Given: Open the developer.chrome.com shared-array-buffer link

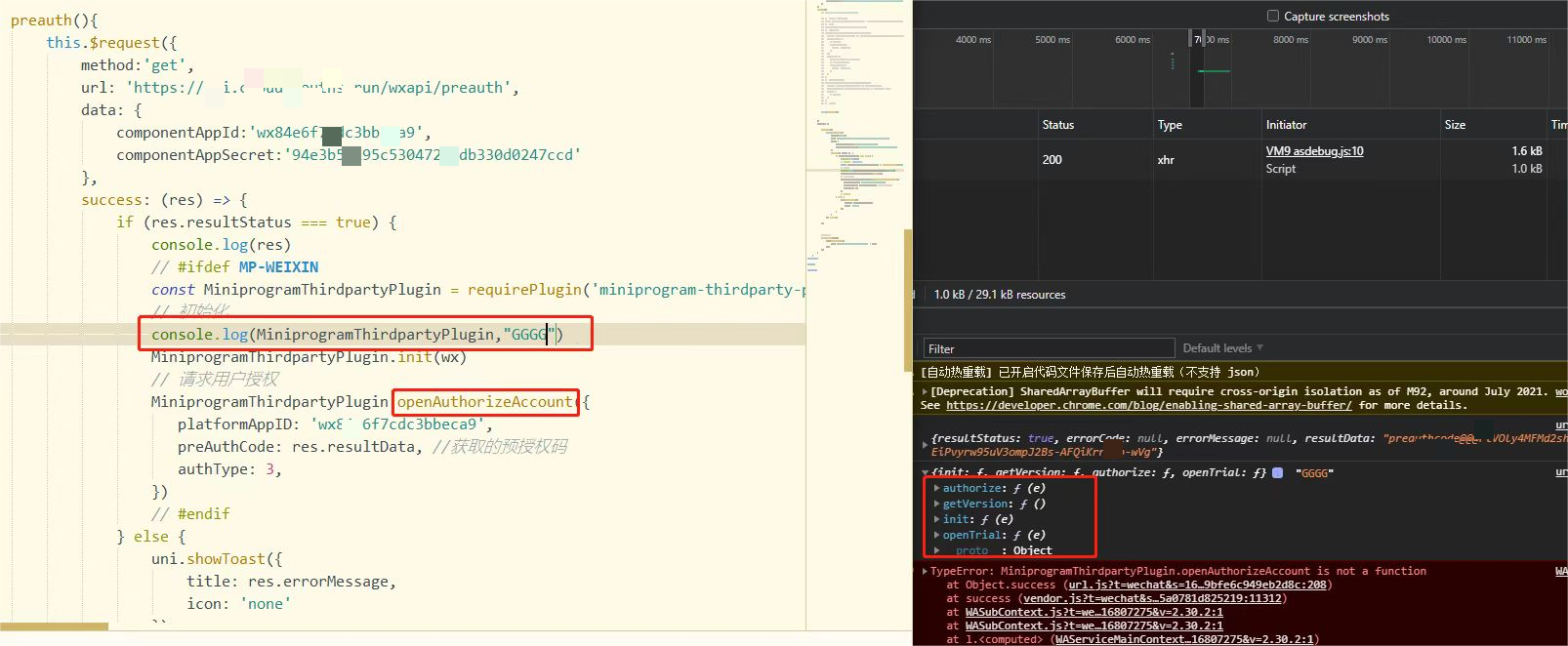Looking at the screenshot, I should 1149,405.
